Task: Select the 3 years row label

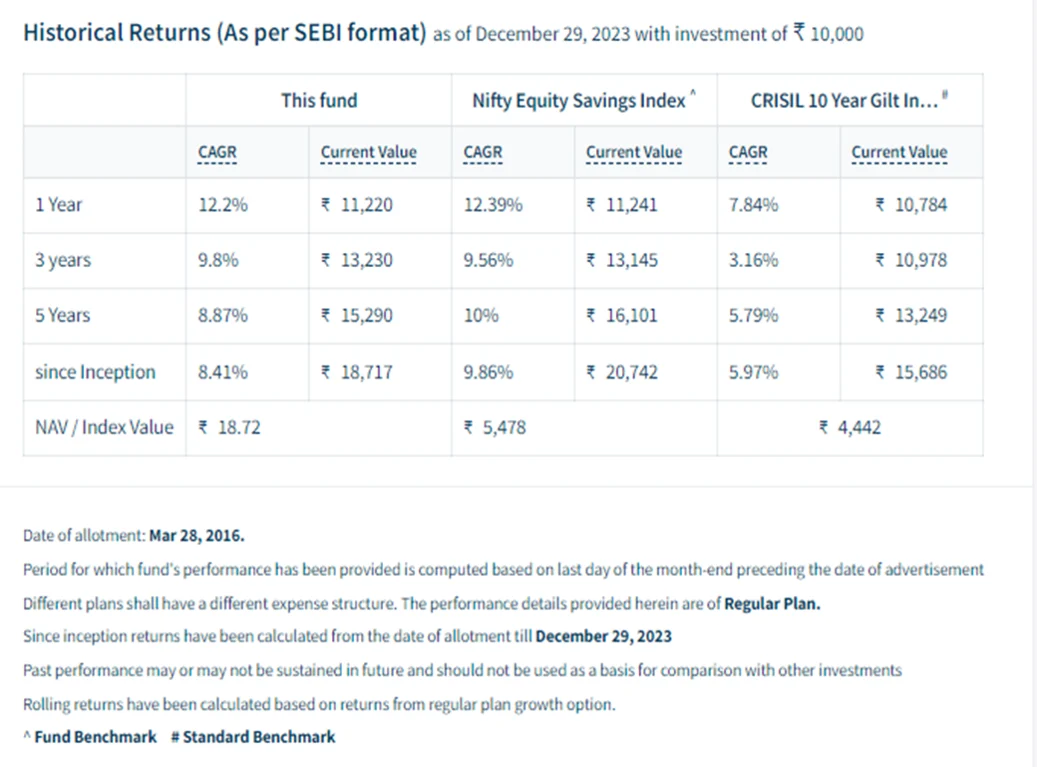Action: [63, 260]
